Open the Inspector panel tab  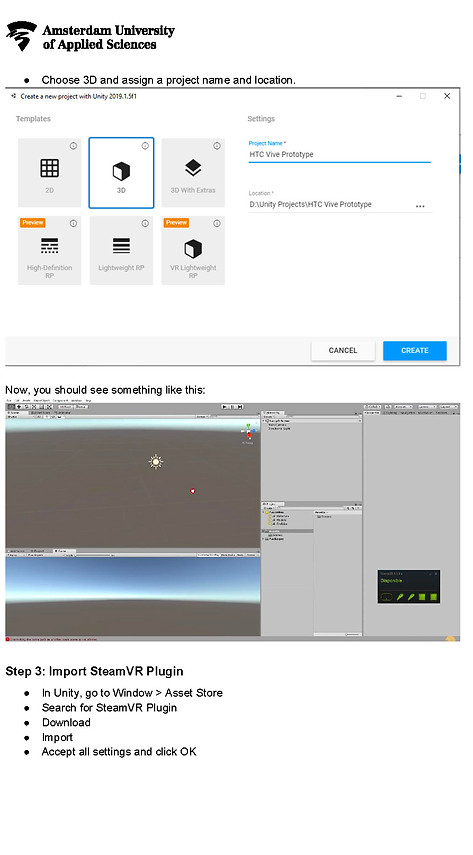pos(372,412)
